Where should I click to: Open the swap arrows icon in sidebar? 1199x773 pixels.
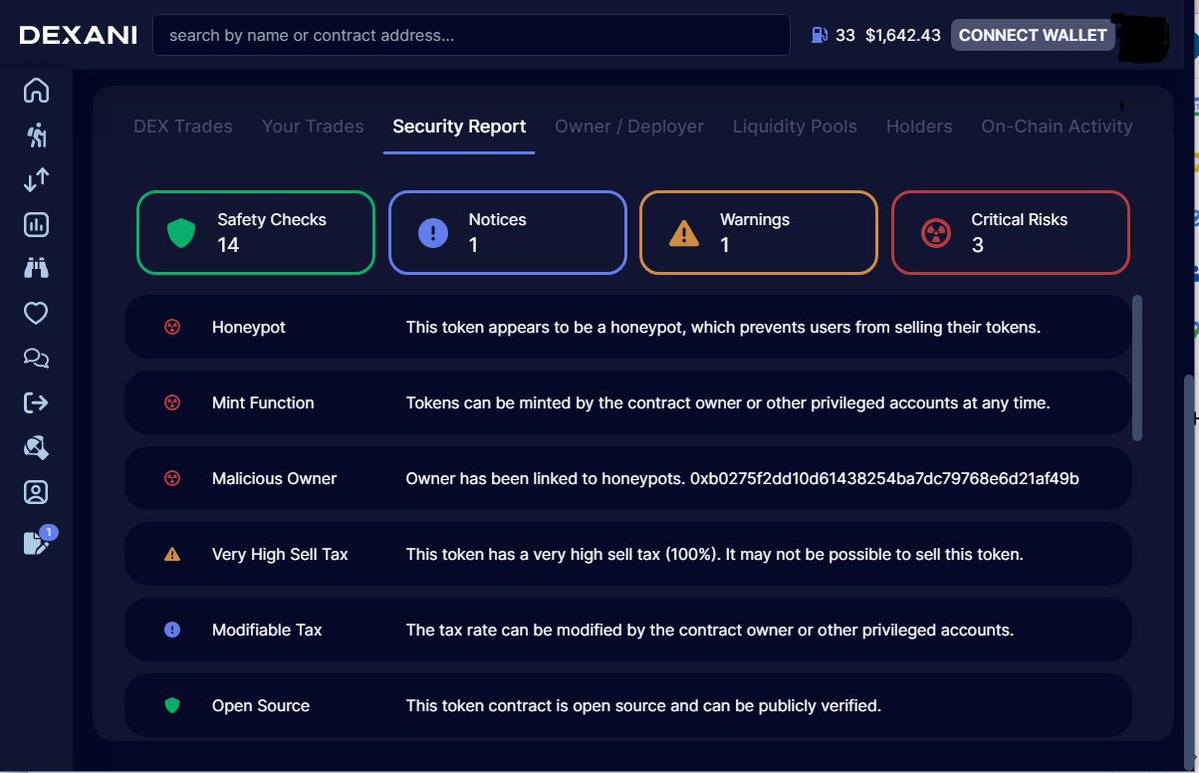[x=36, y=180]
